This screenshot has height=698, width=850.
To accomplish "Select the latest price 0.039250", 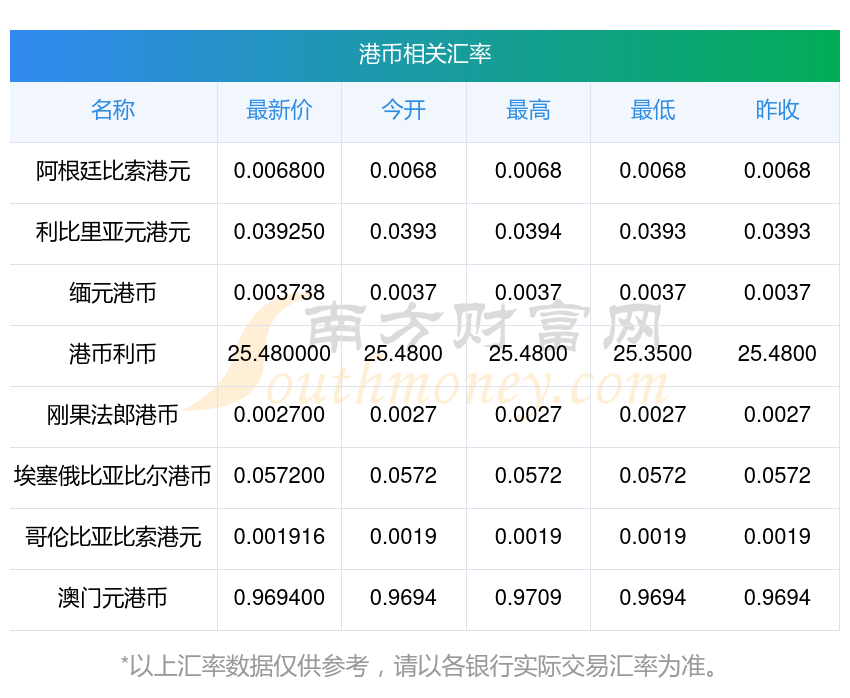I will coord(279,232).
